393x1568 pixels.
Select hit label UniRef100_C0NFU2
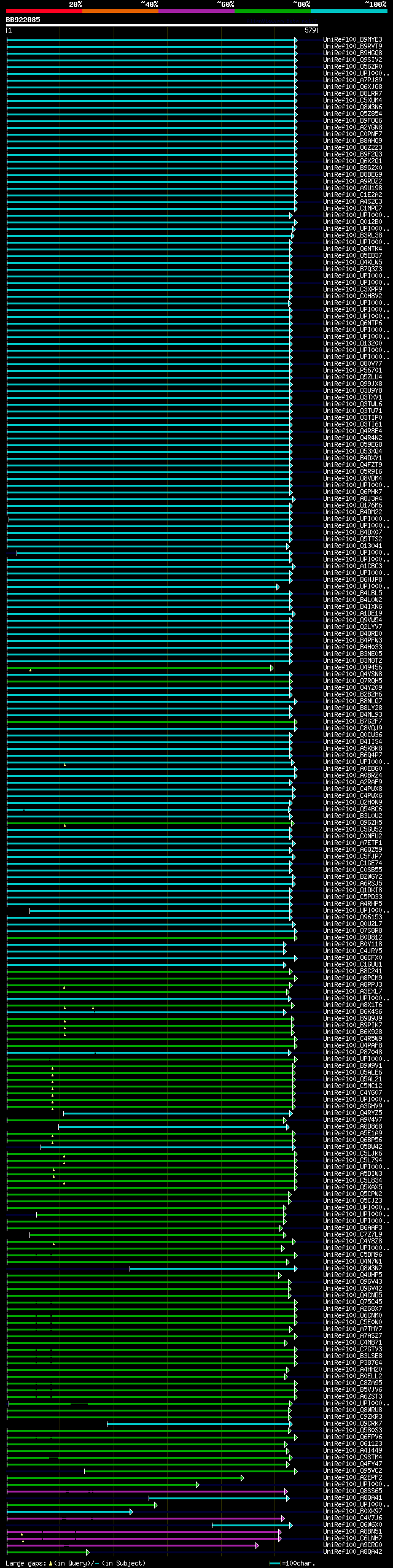352,836
